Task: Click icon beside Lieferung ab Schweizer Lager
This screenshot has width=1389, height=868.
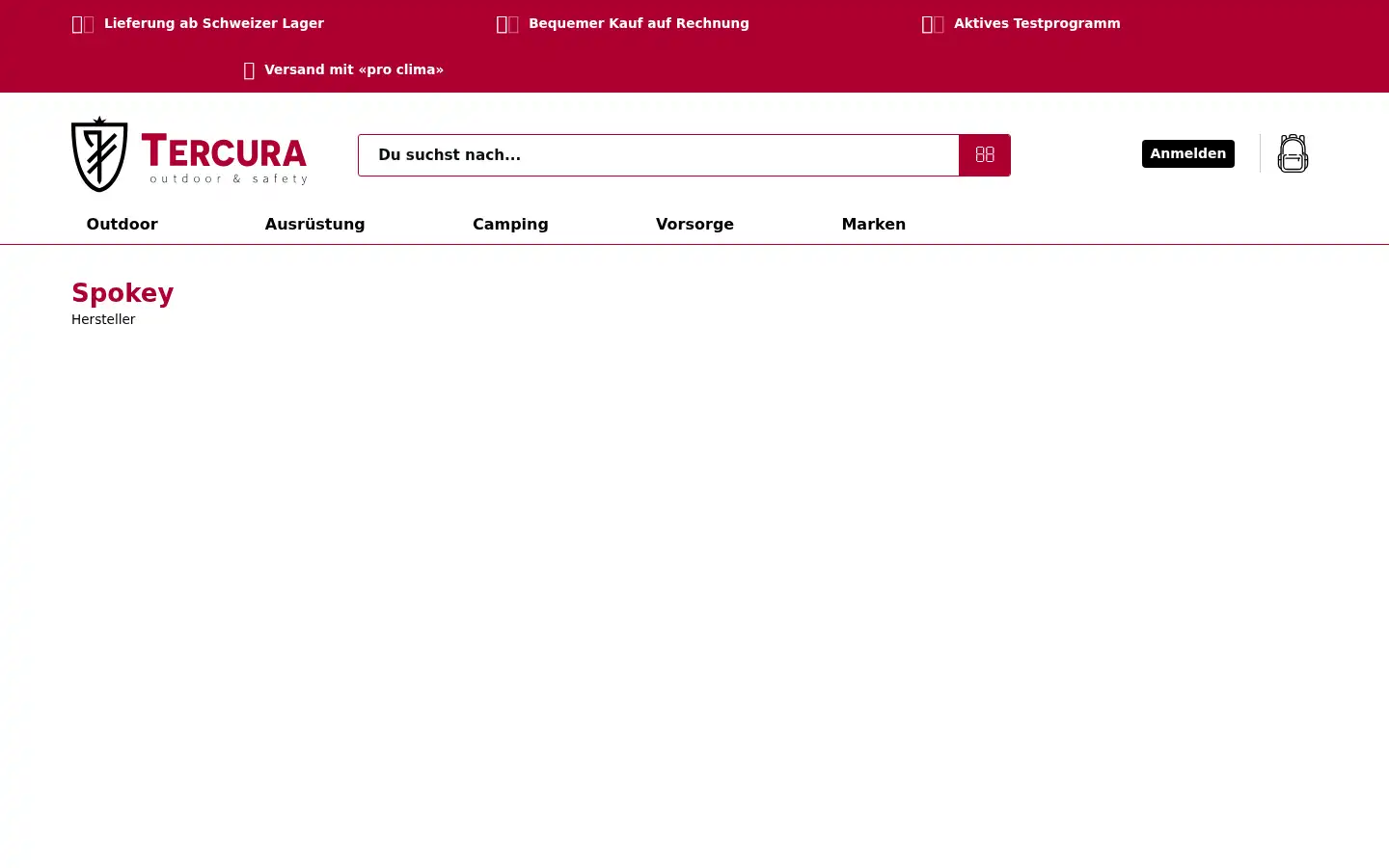Action: 83,24
